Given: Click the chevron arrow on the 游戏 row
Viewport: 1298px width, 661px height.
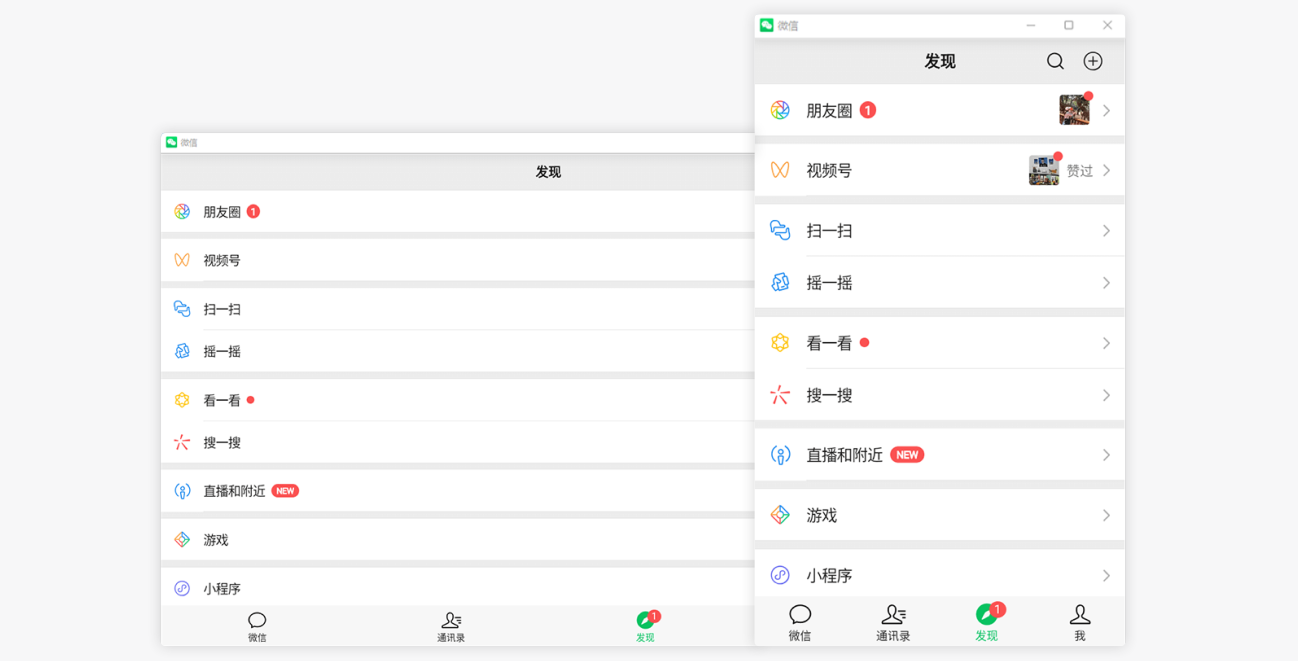Looking at the screenshot, I should 1106,515.
